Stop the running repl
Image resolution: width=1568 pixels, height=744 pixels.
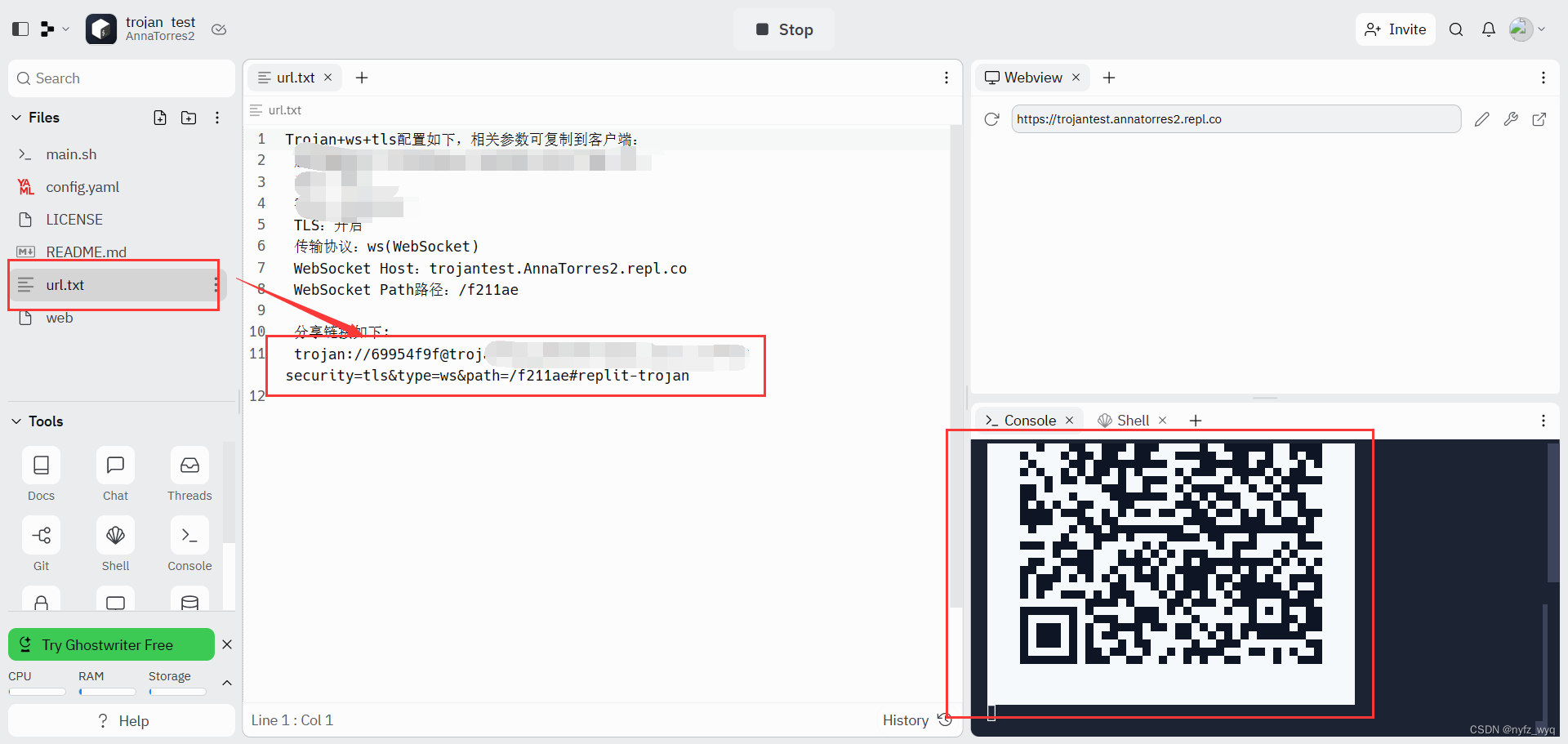(x=784, y=29)
